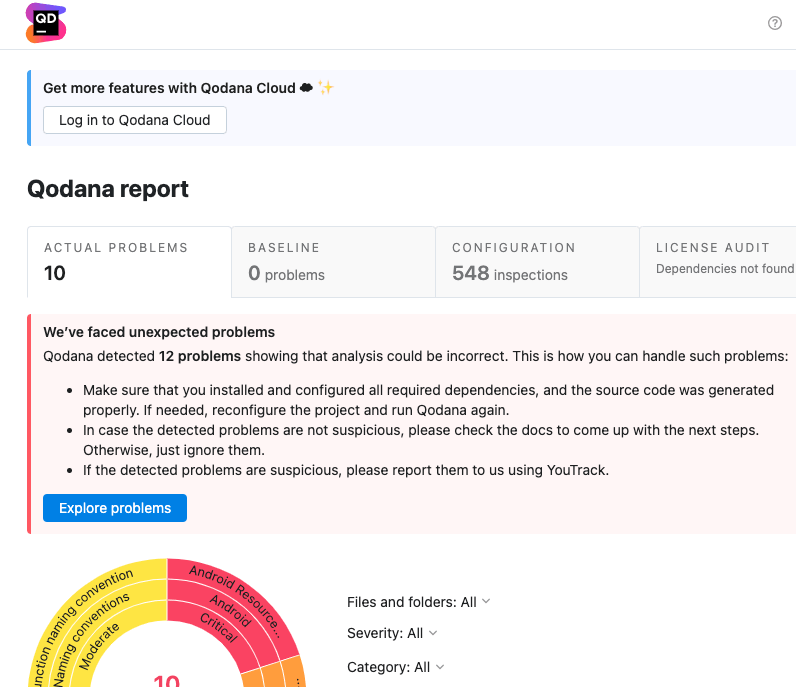Viewport: 796px width, 687px height.
Task: View the License Audit tab
Action: 718,262
